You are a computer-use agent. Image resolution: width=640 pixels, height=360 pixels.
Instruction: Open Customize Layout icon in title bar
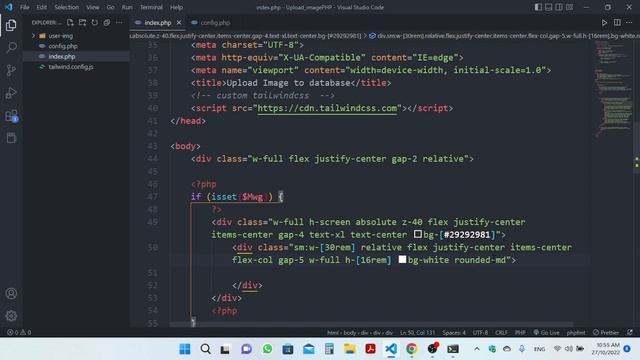569,7
